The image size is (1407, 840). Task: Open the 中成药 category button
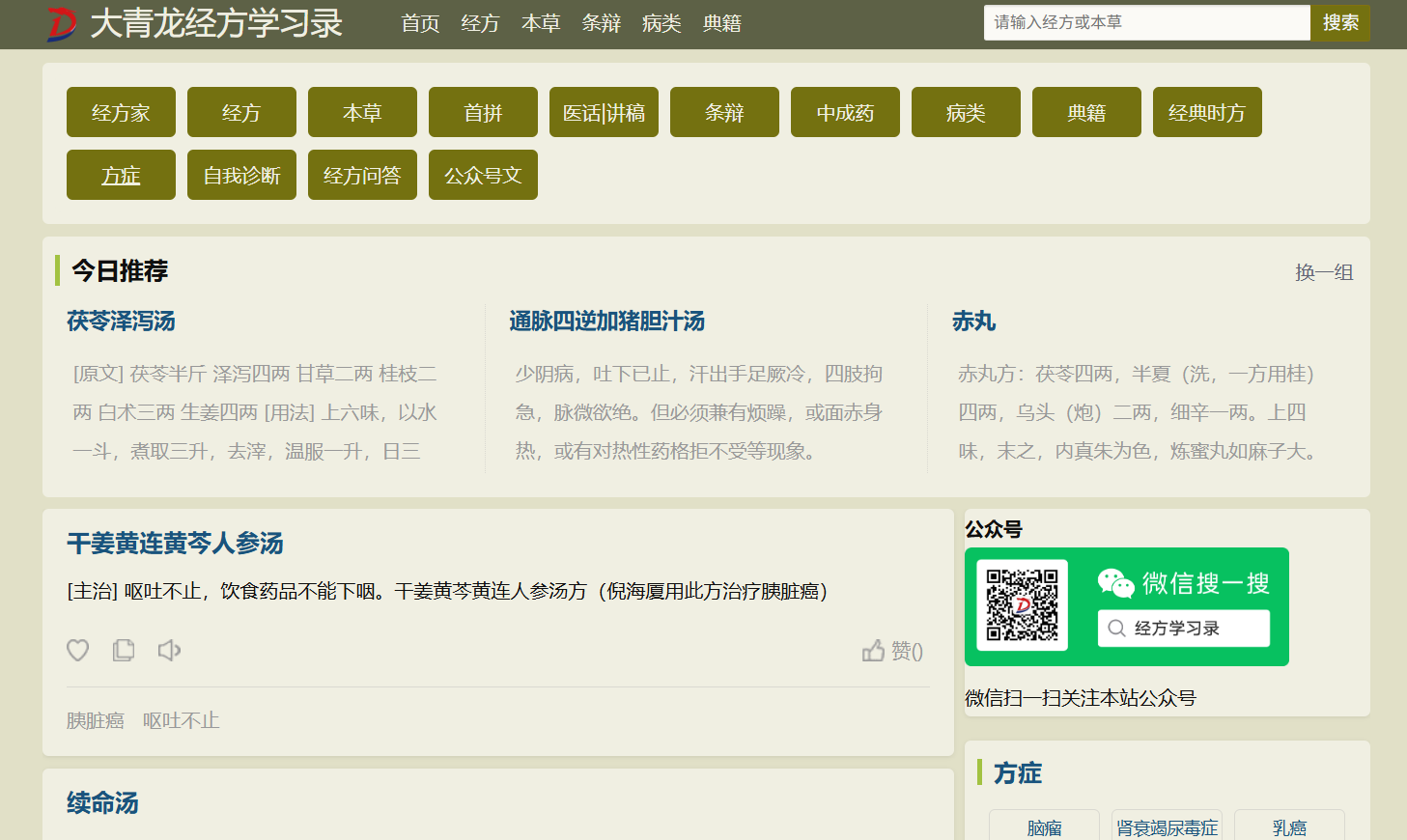845,113
